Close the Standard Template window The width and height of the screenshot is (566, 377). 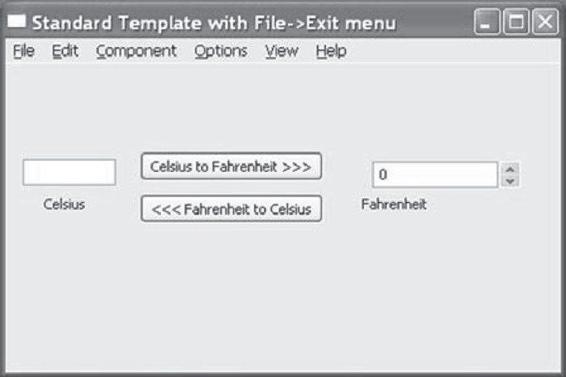pos(545,22)
